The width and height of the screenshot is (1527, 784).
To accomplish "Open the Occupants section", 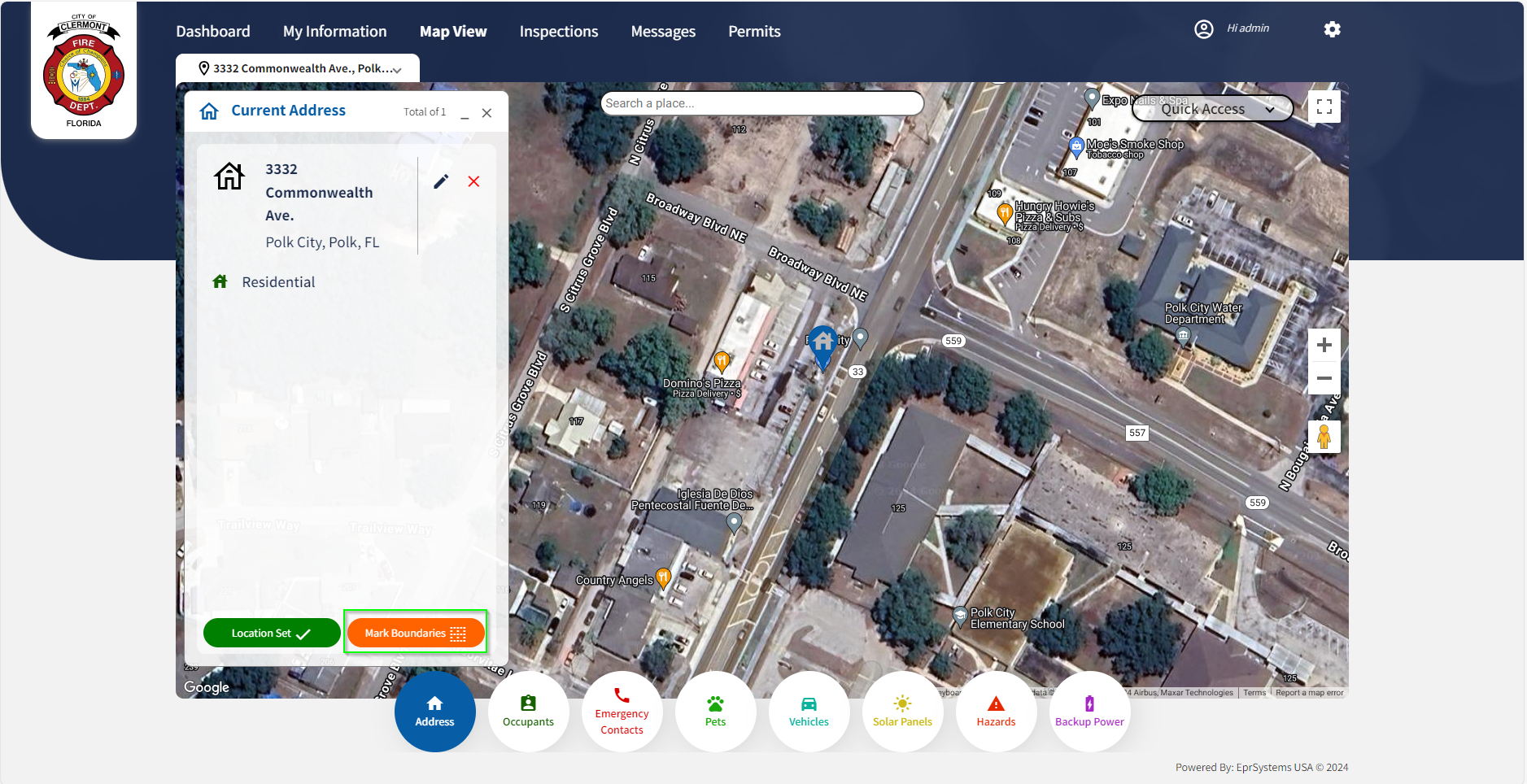I will point(528,712).
